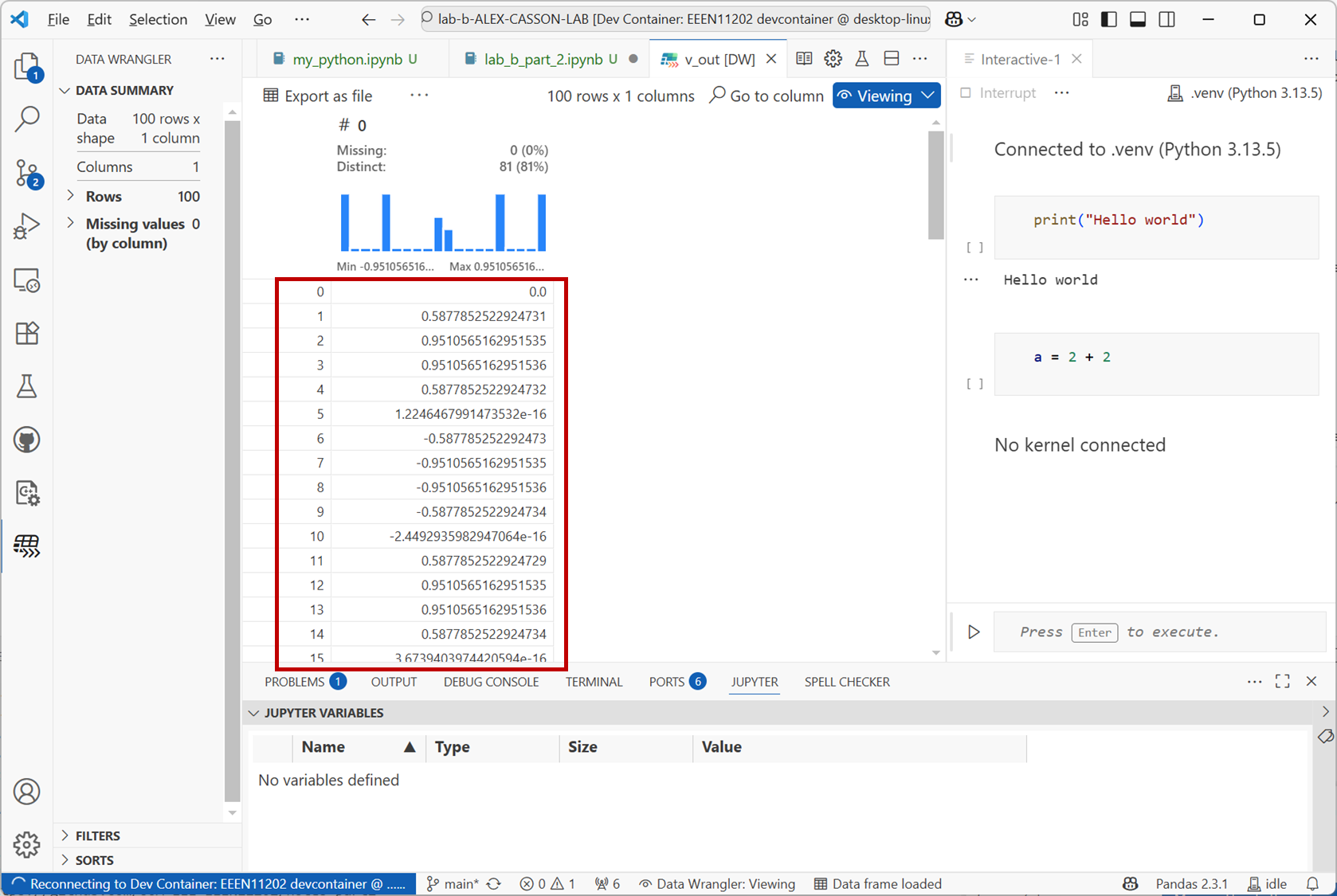Viewport: 1337px width, 896px height.
Task: Open the Viewing mode dropdown
Action: pyautogui.click(x=886, y=96)
